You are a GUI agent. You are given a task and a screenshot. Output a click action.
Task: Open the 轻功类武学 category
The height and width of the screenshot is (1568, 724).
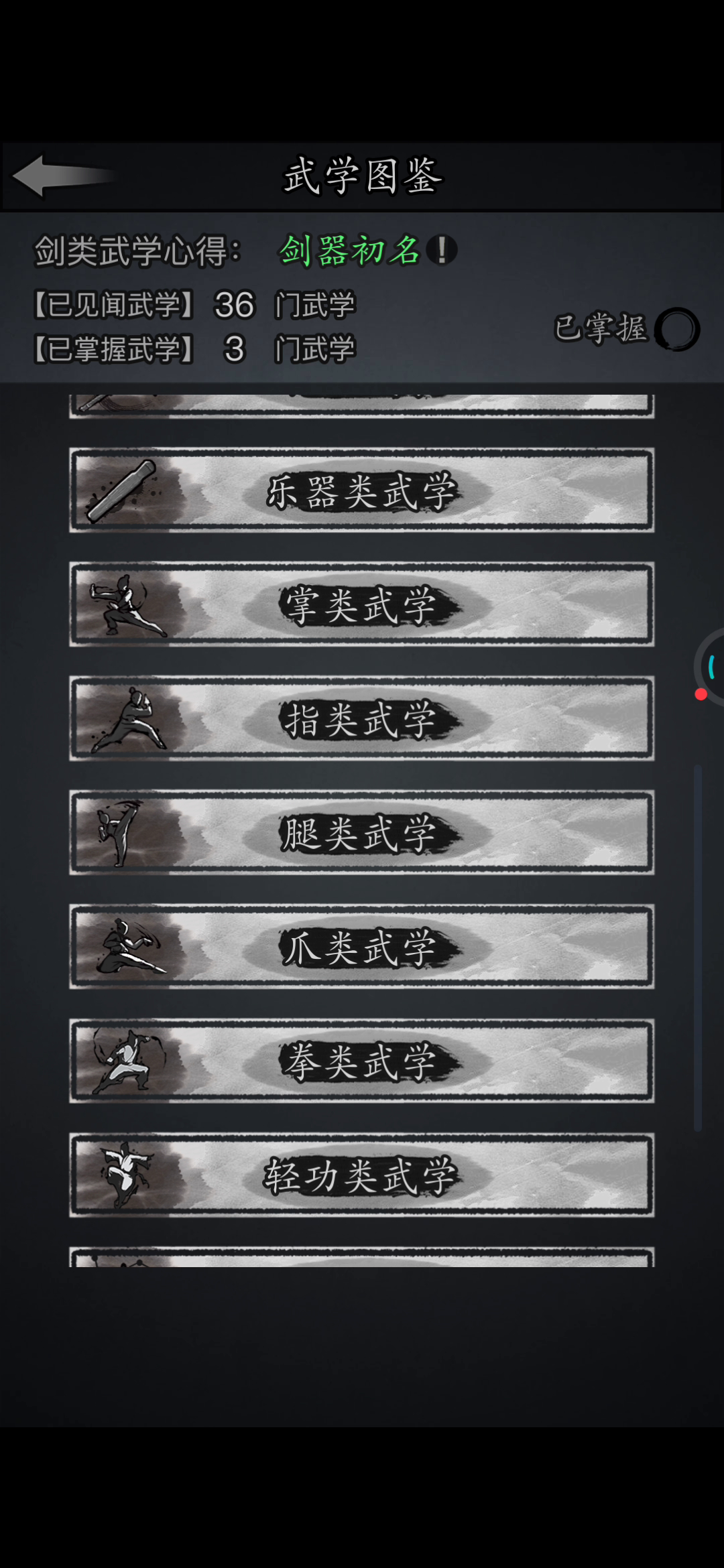[362, 1175]
